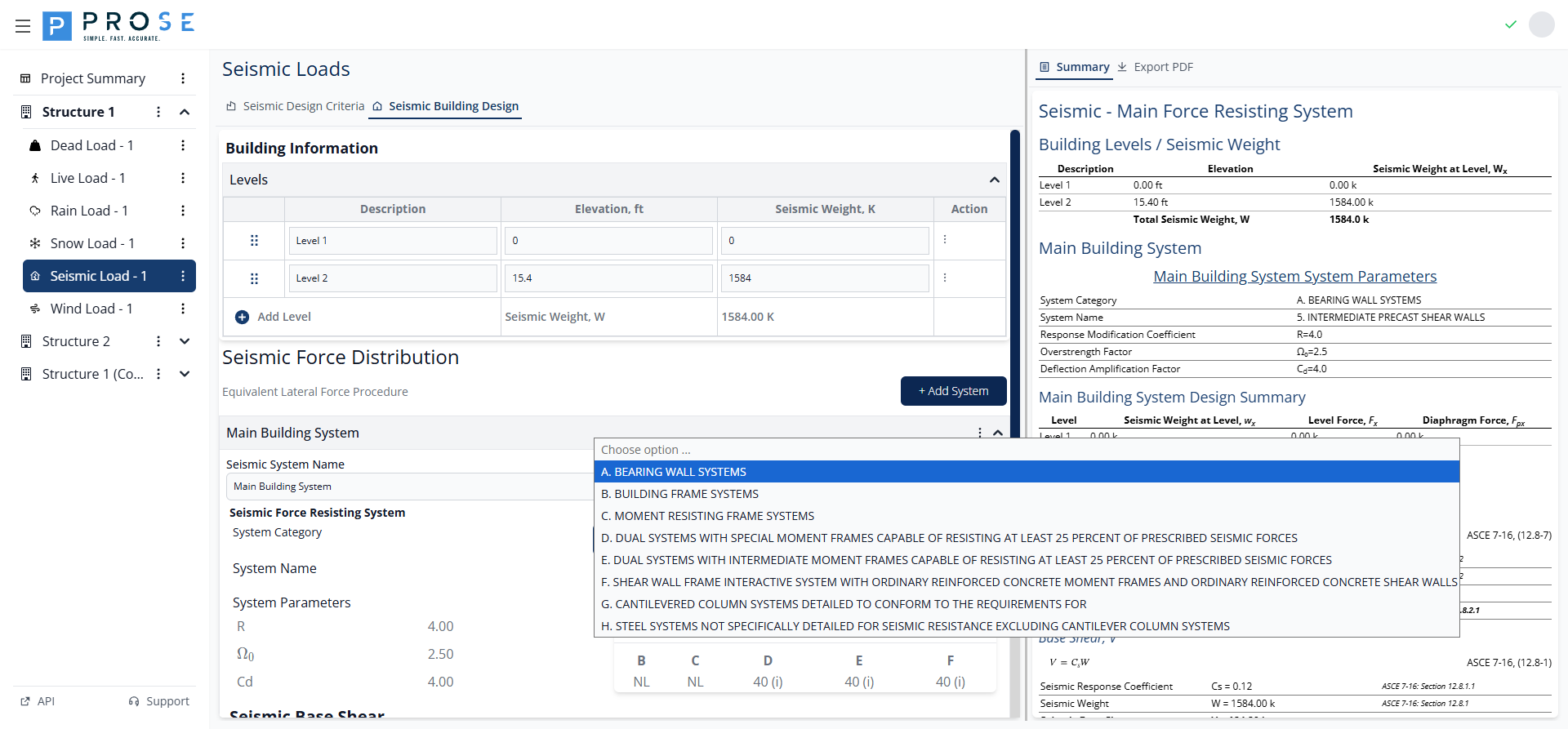Collapse the Levels section
Viewport: 1568px width, 729px height.
(x=994, y=180)
